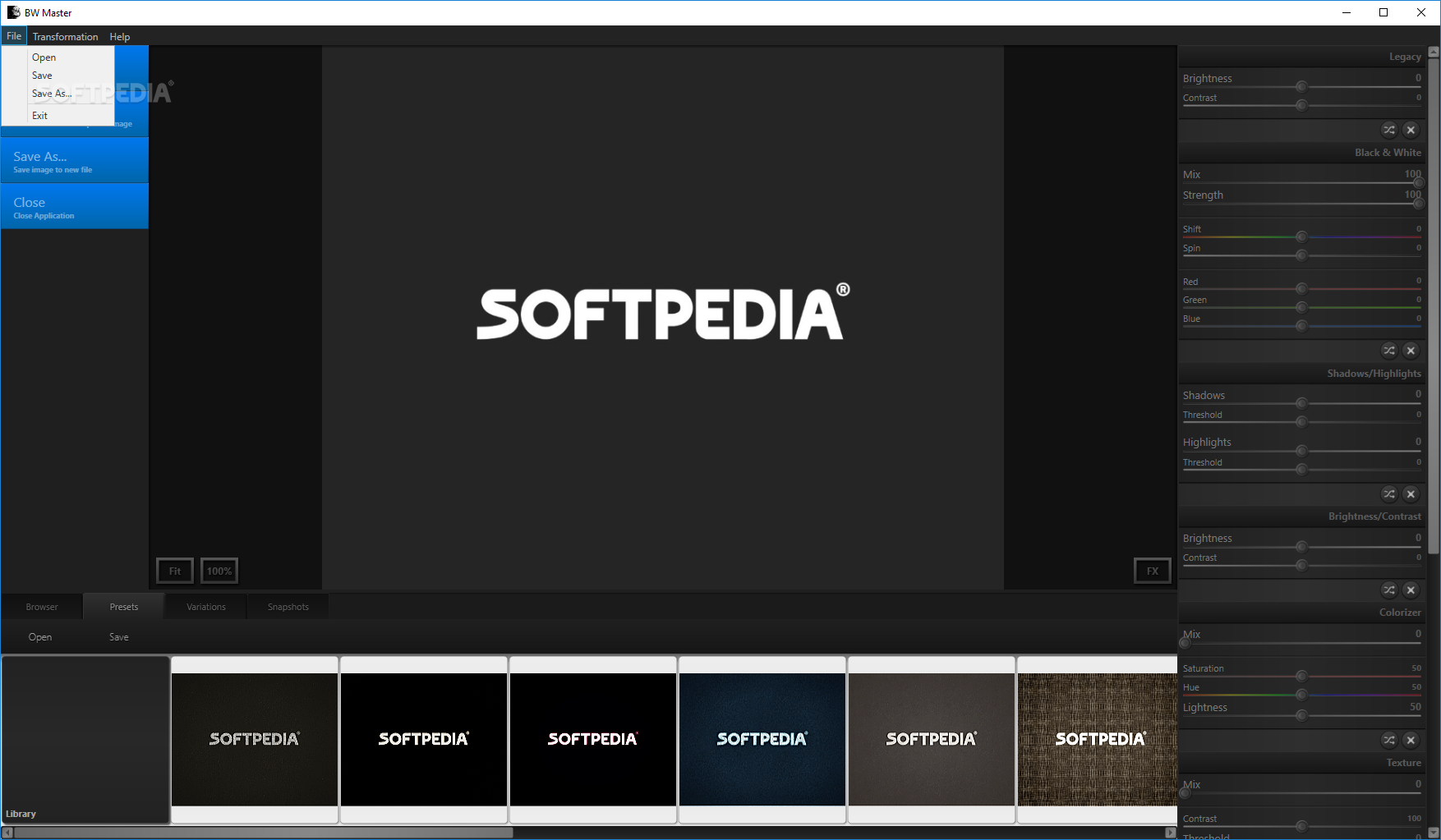Open the Help menu
Image resolution: width=1441 pixels, height=840 pixels.
click(120, 37)
